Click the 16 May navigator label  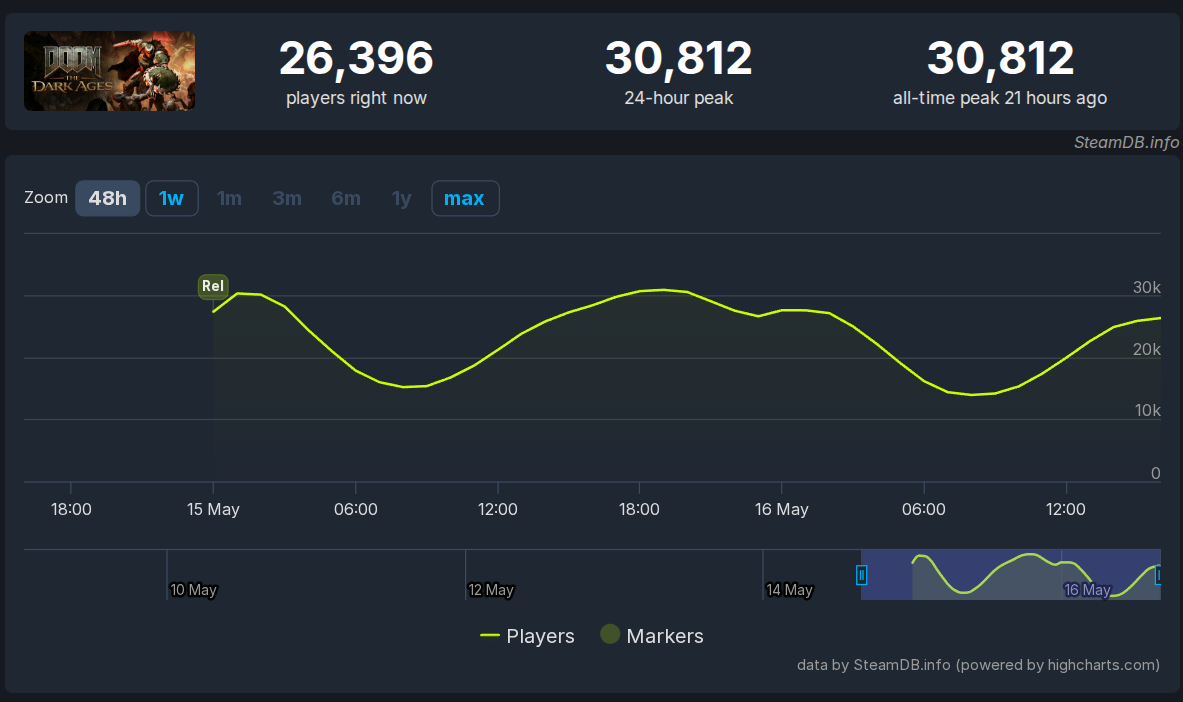tap(1087, 590)
